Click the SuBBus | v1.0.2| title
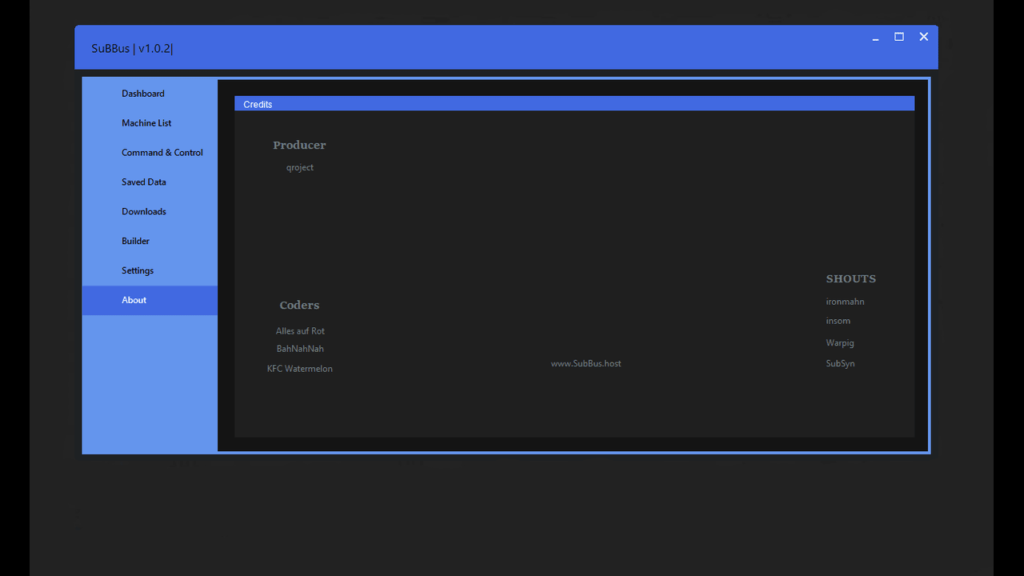 (x=132, y=48)
